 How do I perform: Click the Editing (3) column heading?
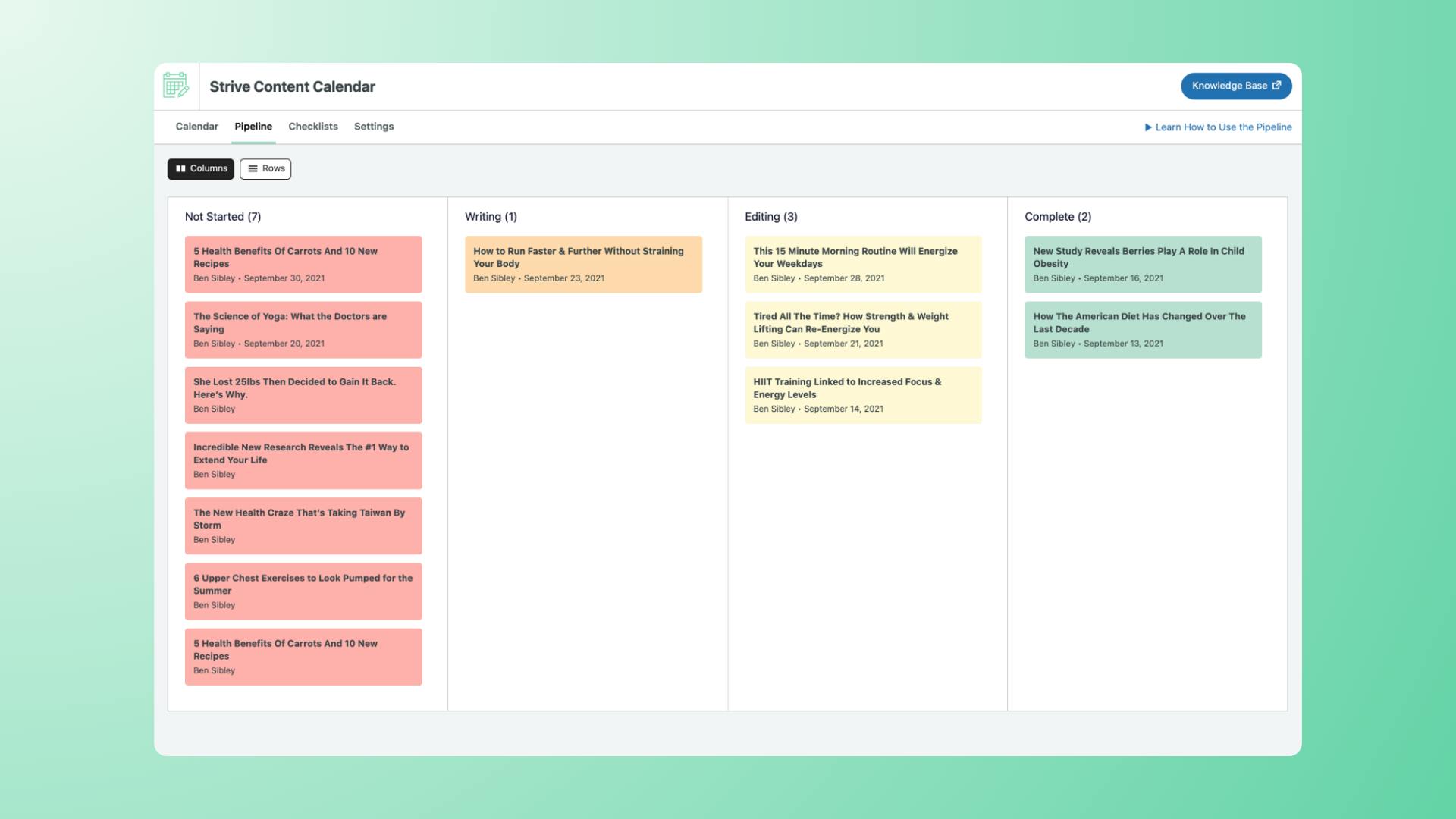point(771,217)
